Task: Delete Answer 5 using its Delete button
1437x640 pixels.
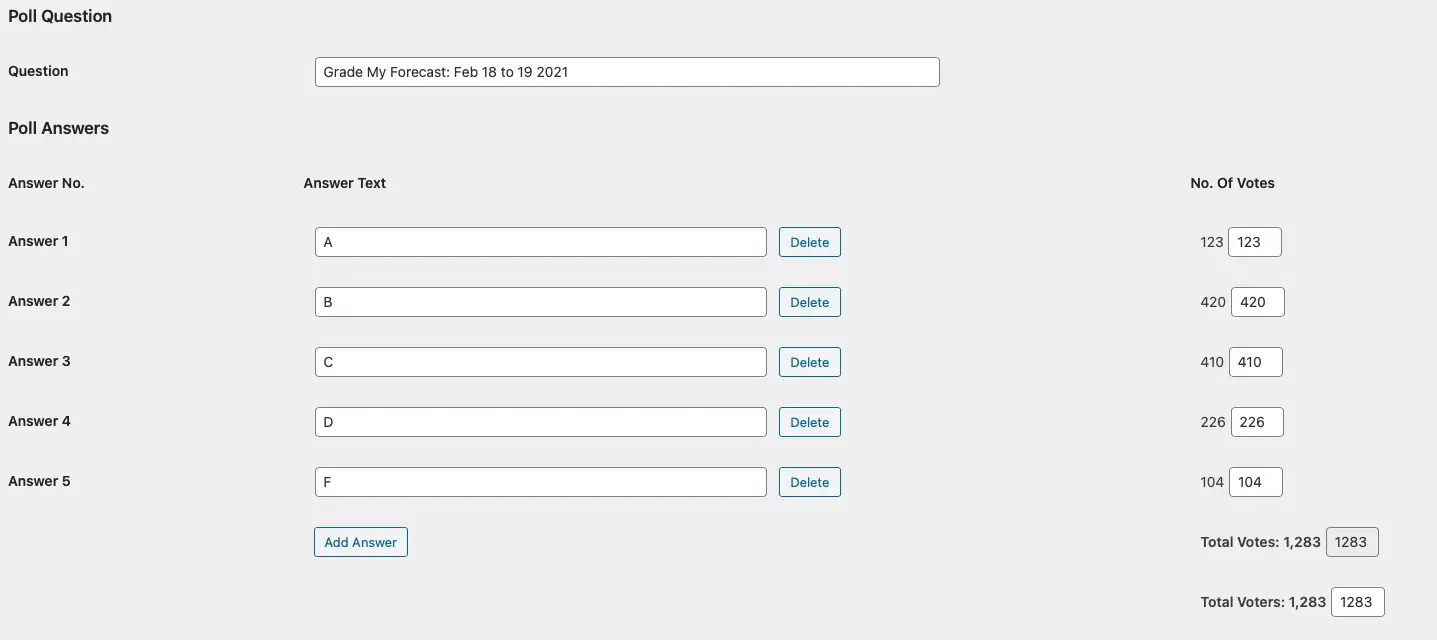Action: (810, 482)
